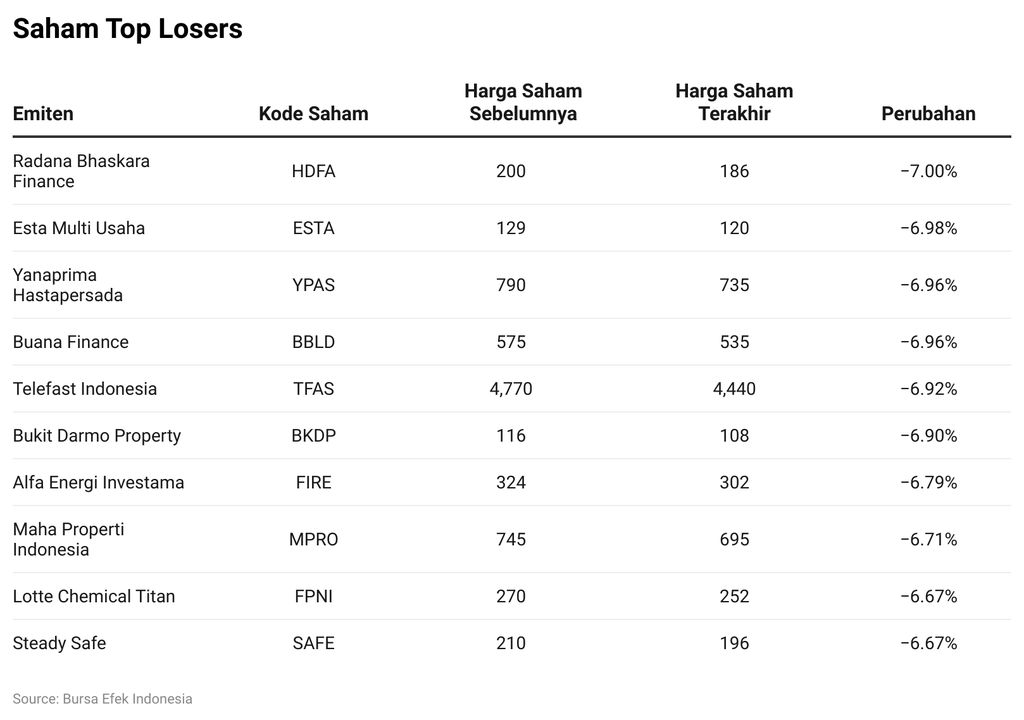
Task: Select the TFAS stock code cell
Action: point(313,389)
